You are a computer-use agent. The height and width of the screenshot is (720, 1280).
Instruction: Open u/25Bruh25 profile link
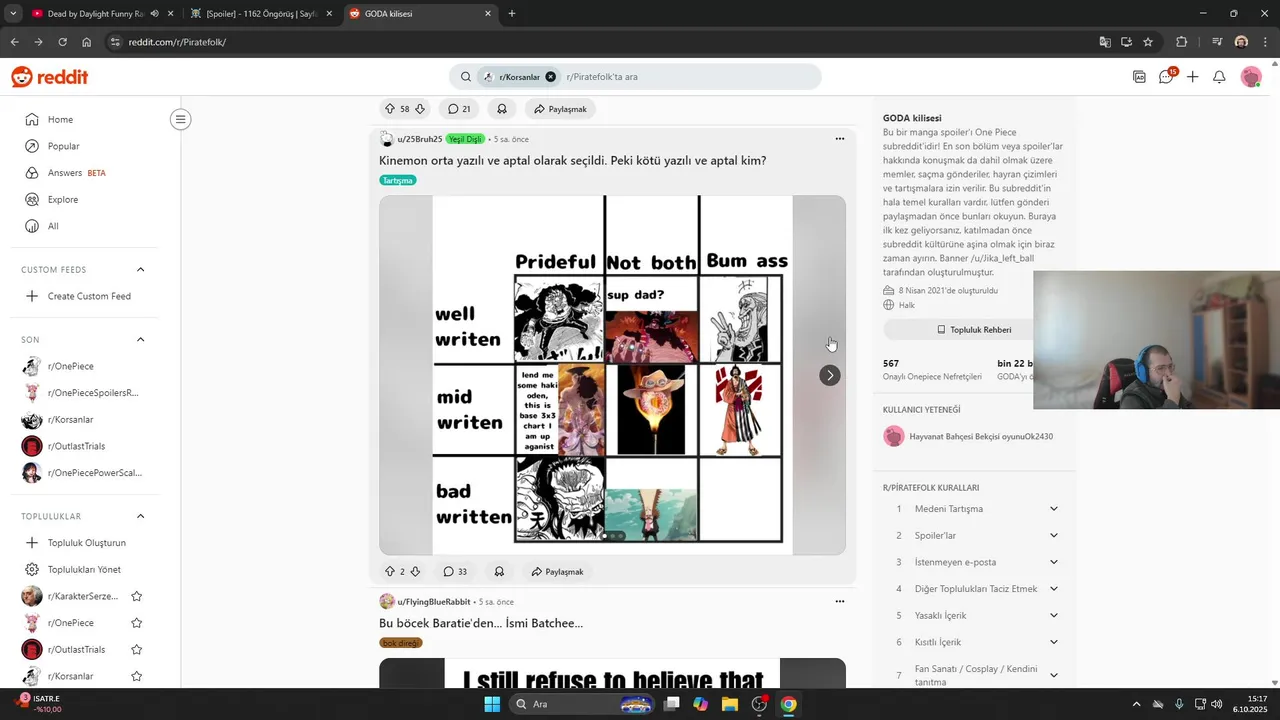(419, 139)
